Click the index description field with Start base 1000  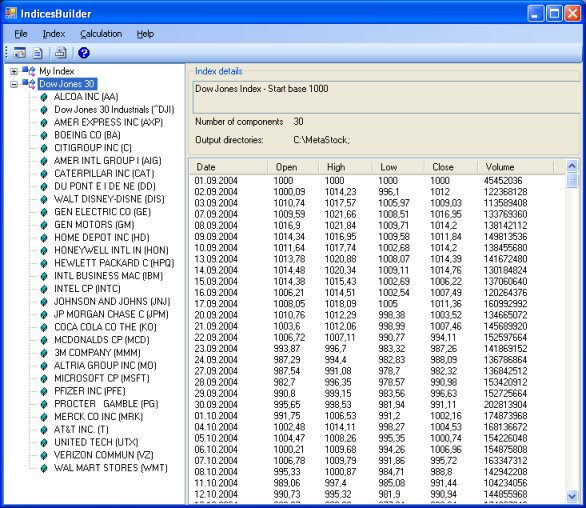pyautogui.click(x=386, y=97)
